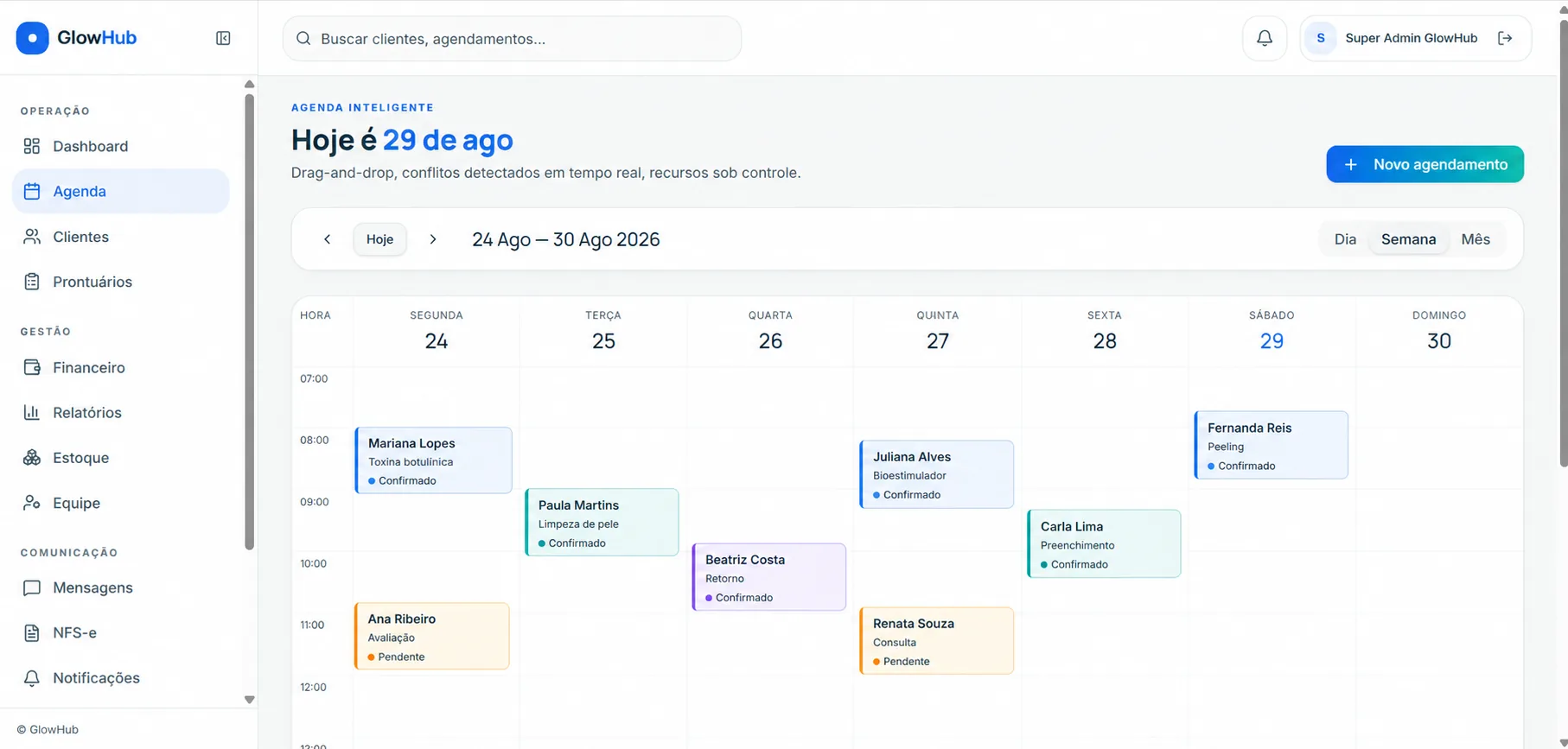The image size is (1568, 749).
Task: Click the Mensagens chat bubble icon
Action: pyautogui.click(x=32, y=587)
